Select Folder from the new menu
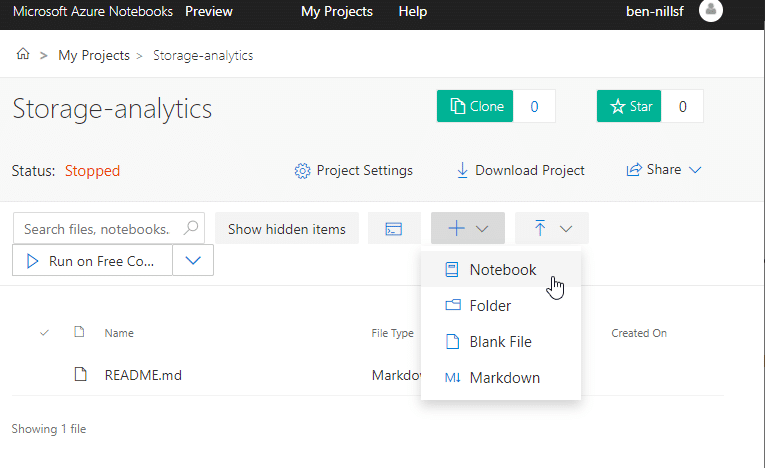This screenshot has height=468, width=765. click(x=501, y=305)
